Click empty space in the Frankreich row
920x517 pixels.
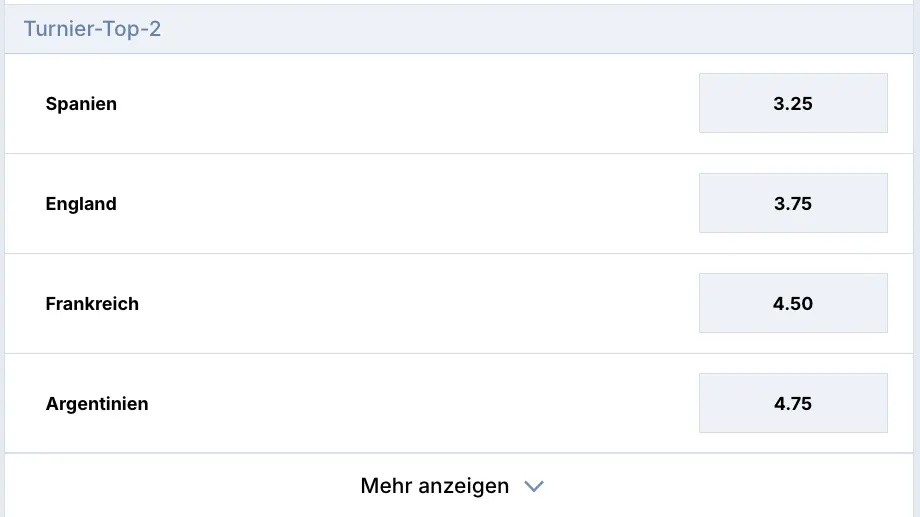[x=400, y=304]
